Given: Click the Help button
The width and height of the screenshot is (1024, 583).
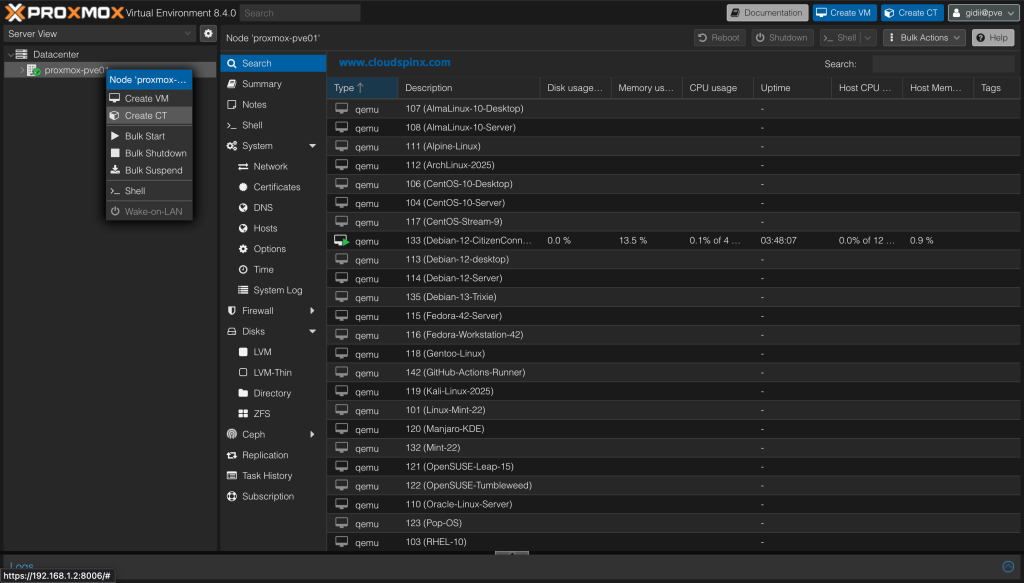Looking at the screenshot, I should coord(993,38).
